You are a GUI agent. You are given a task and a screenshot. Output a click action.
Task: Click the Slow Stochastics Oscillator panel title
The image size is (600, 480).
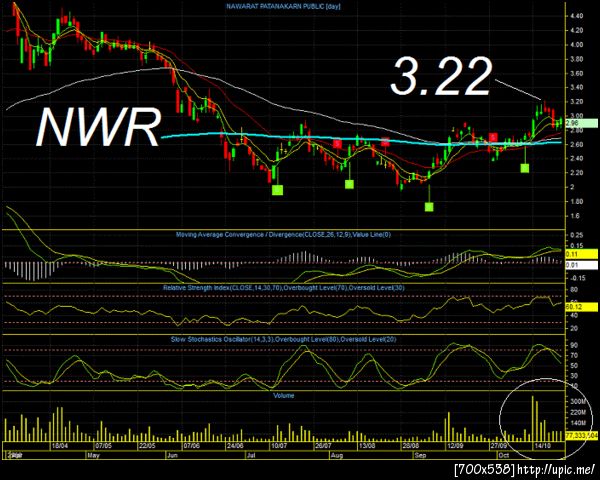tap(284, 339)
